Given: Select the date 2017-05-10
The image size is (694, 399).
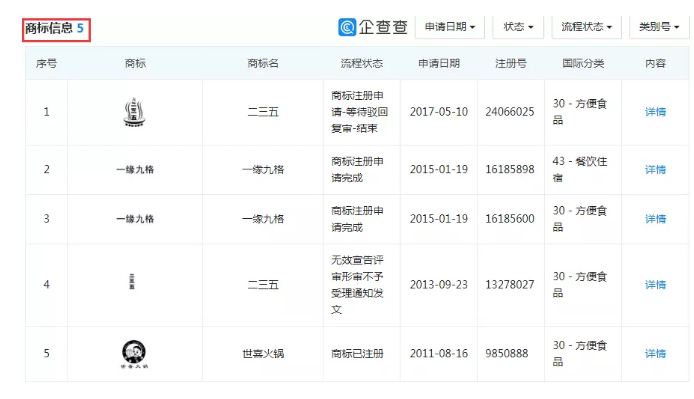Looking at the screenshot, I should click(x=439, y=112).
